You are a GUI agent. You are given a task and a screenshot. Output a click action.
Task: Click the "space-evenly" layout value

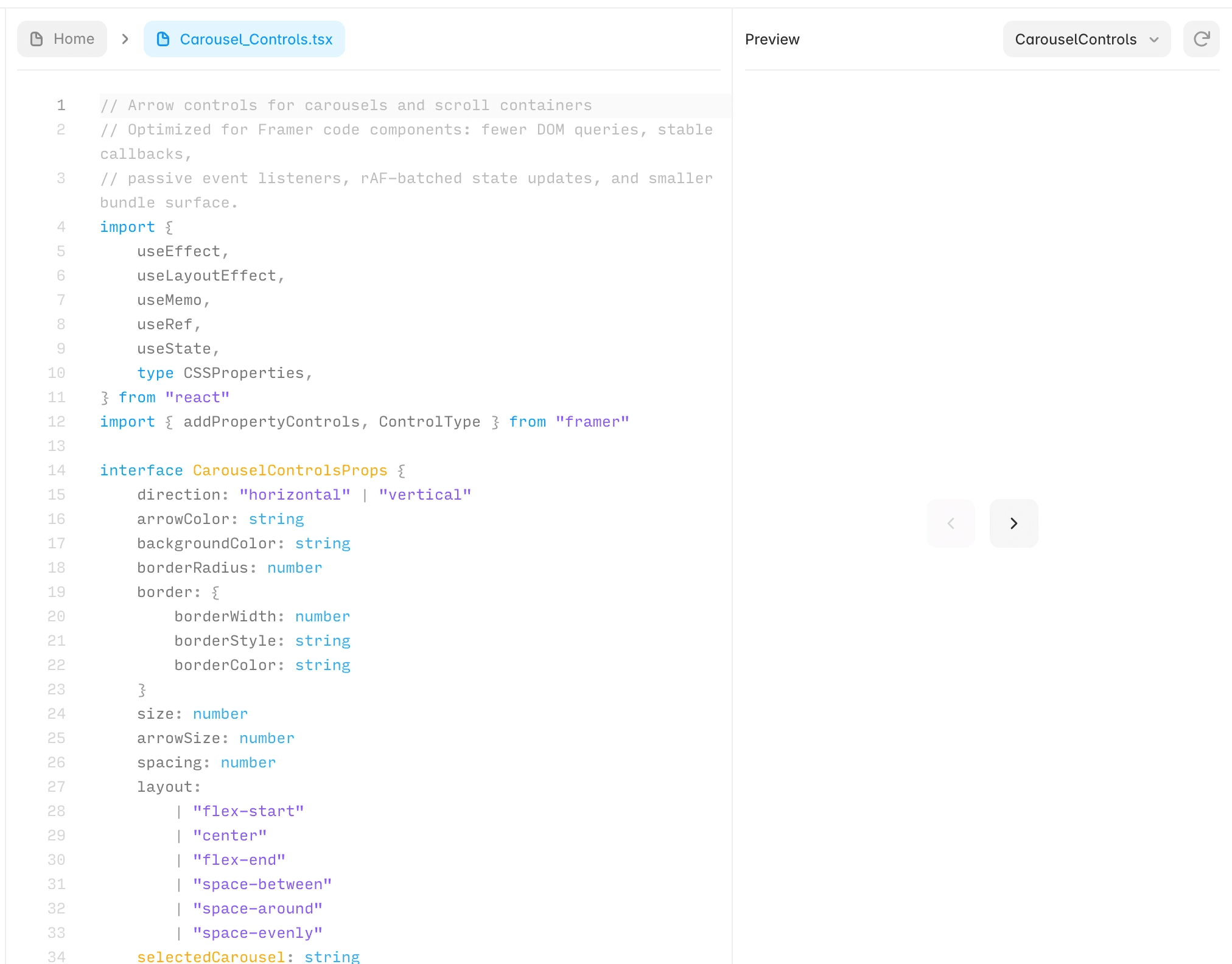257,933
